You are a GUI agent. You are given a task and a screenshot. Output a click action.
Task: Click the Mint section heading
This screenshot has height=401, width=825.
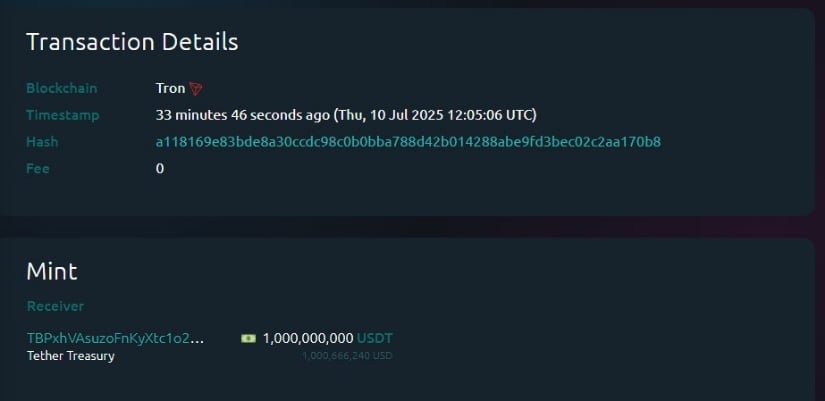[52, 272]
